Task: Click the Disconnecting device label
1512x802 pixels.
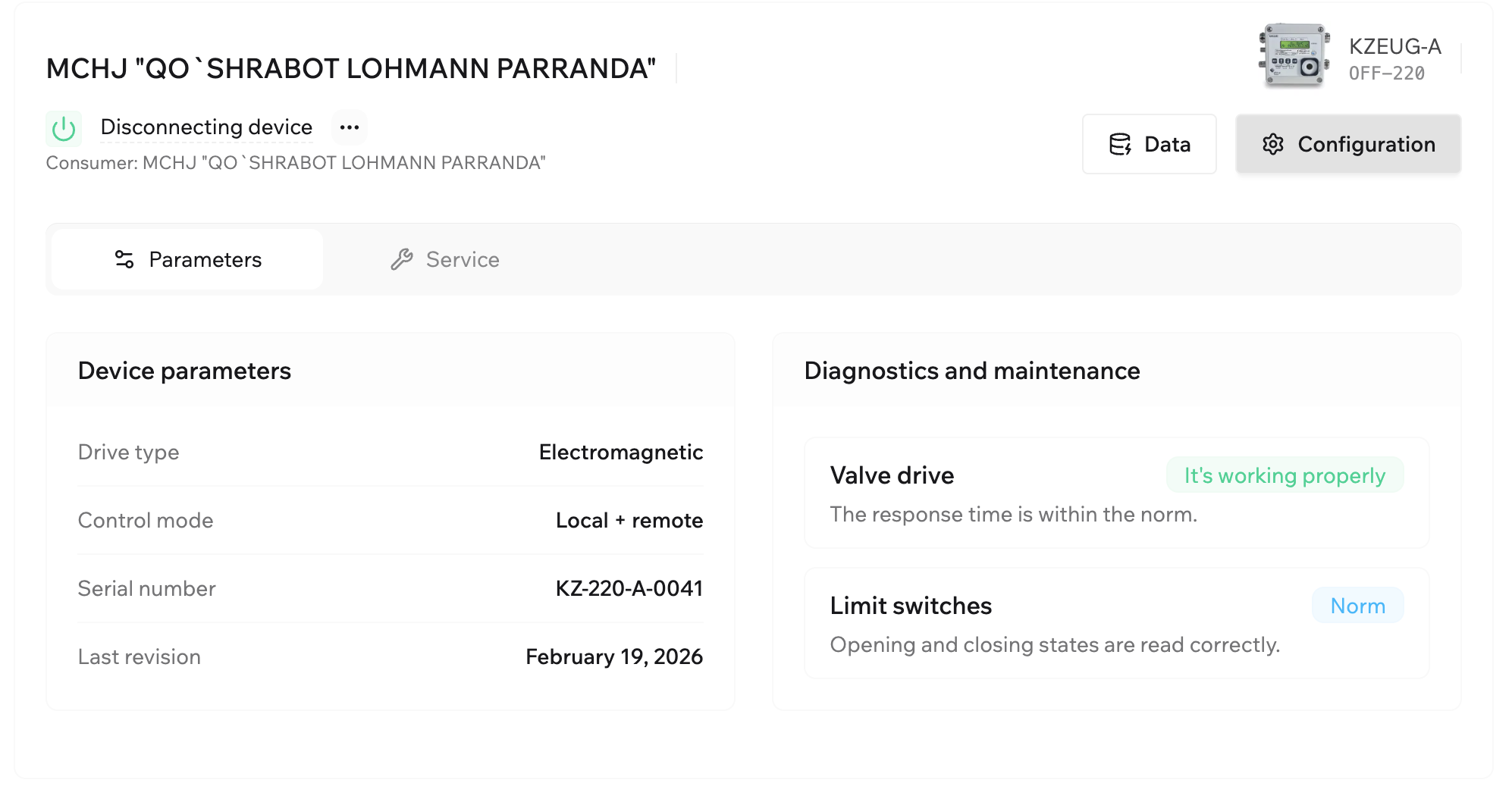Action: (x=206, y=127)
